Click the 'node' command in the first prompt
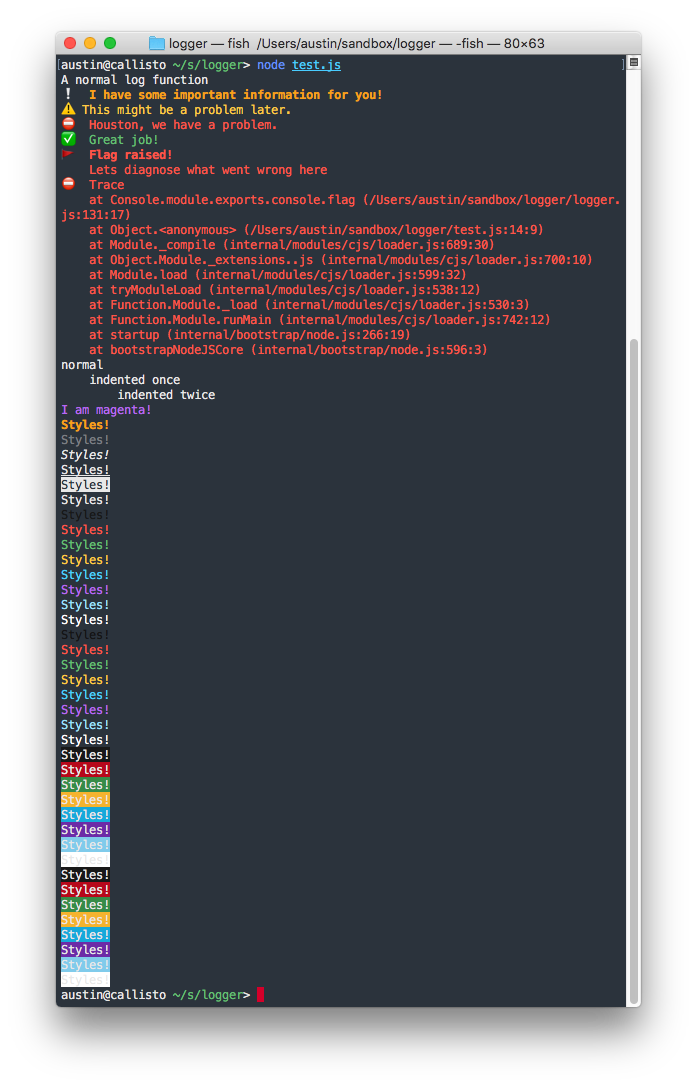Image resolution: width=697 pixels, height=1087 pixels. 271,65
